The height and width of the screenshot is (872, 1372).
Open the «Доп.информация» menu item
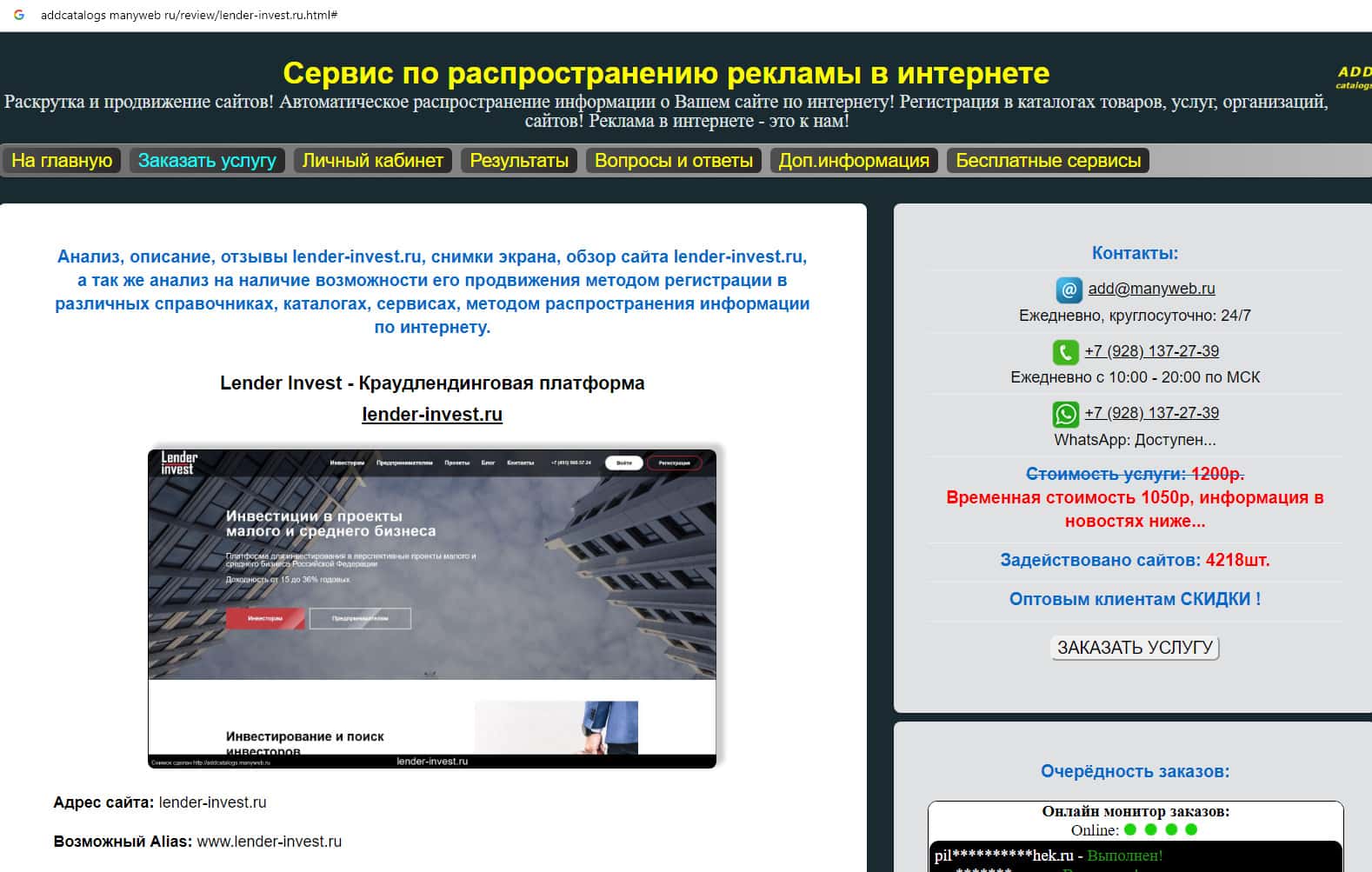[854, 161]
